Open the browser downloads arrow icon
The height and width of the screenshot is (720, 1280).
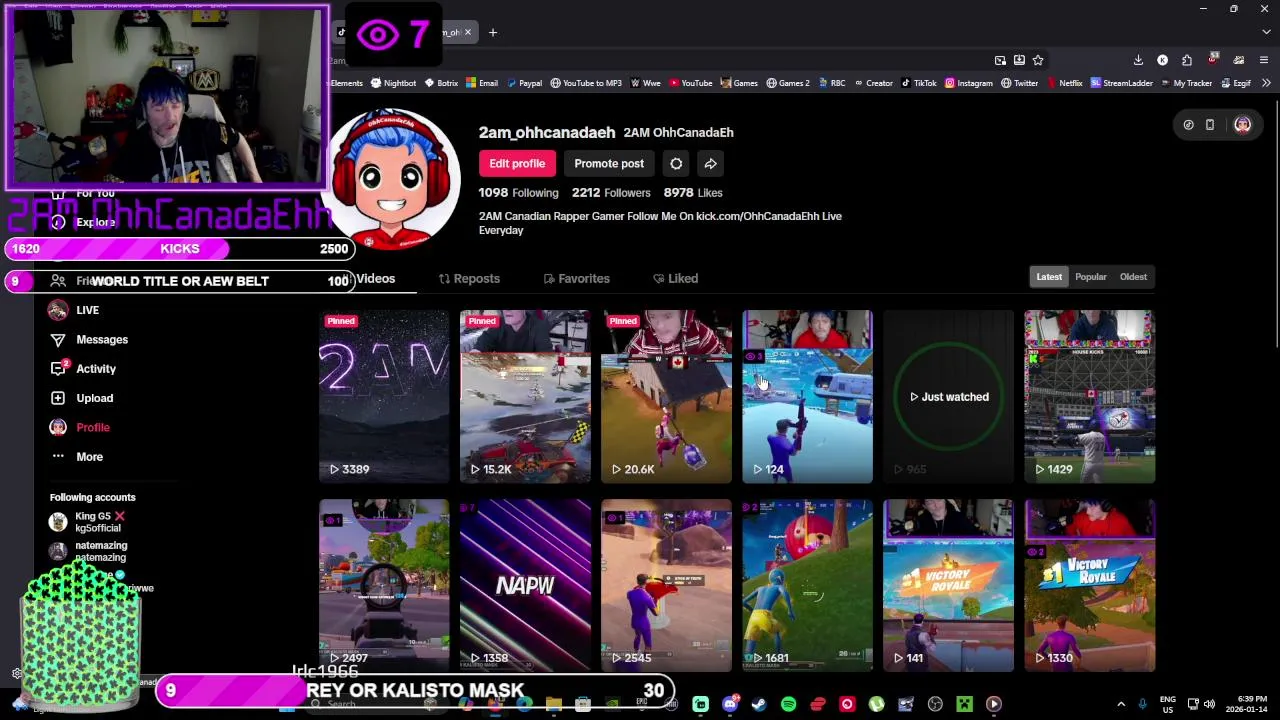pos(1138,60)
